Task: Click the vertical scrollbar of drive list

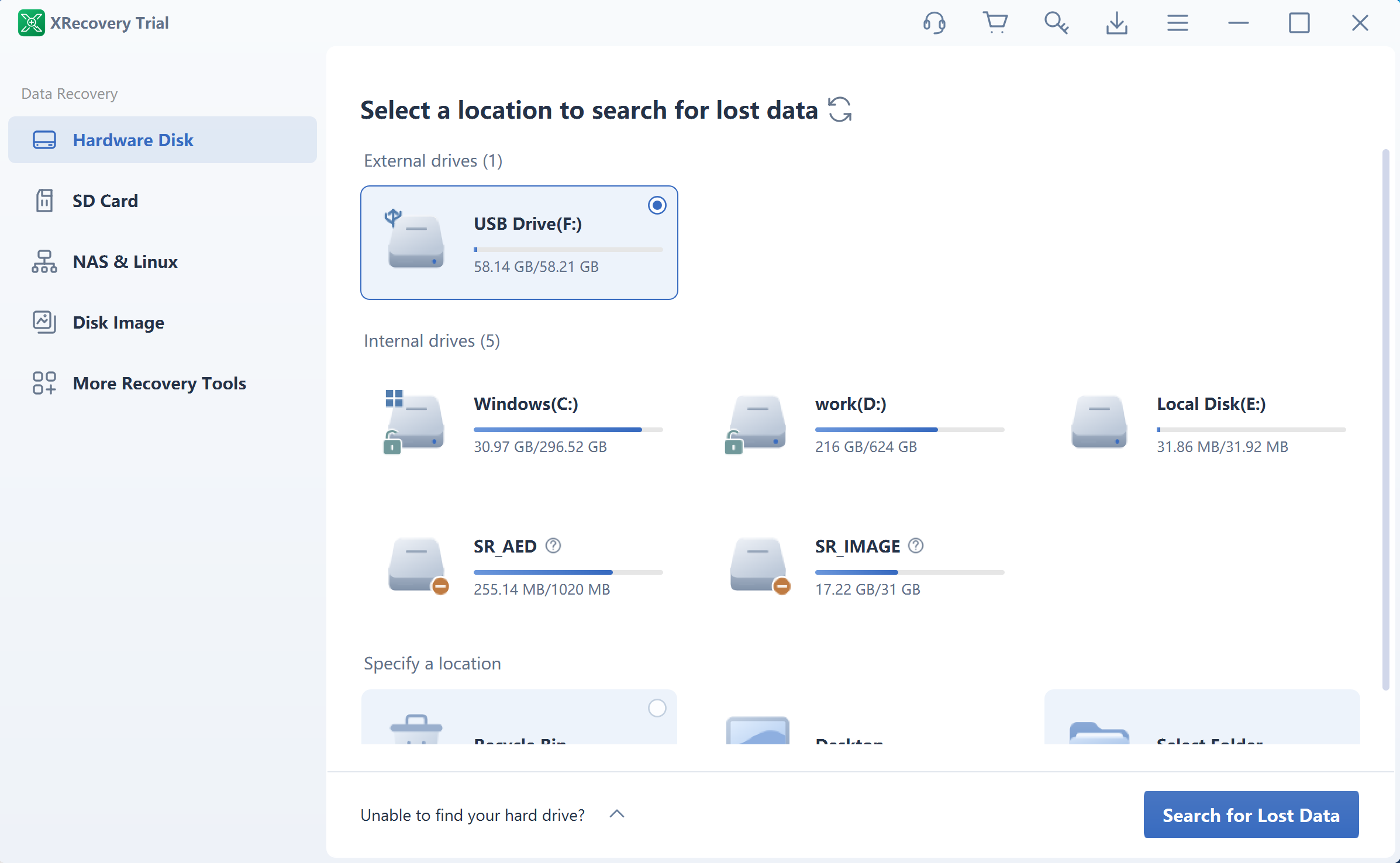Action: coord(1385,420)
